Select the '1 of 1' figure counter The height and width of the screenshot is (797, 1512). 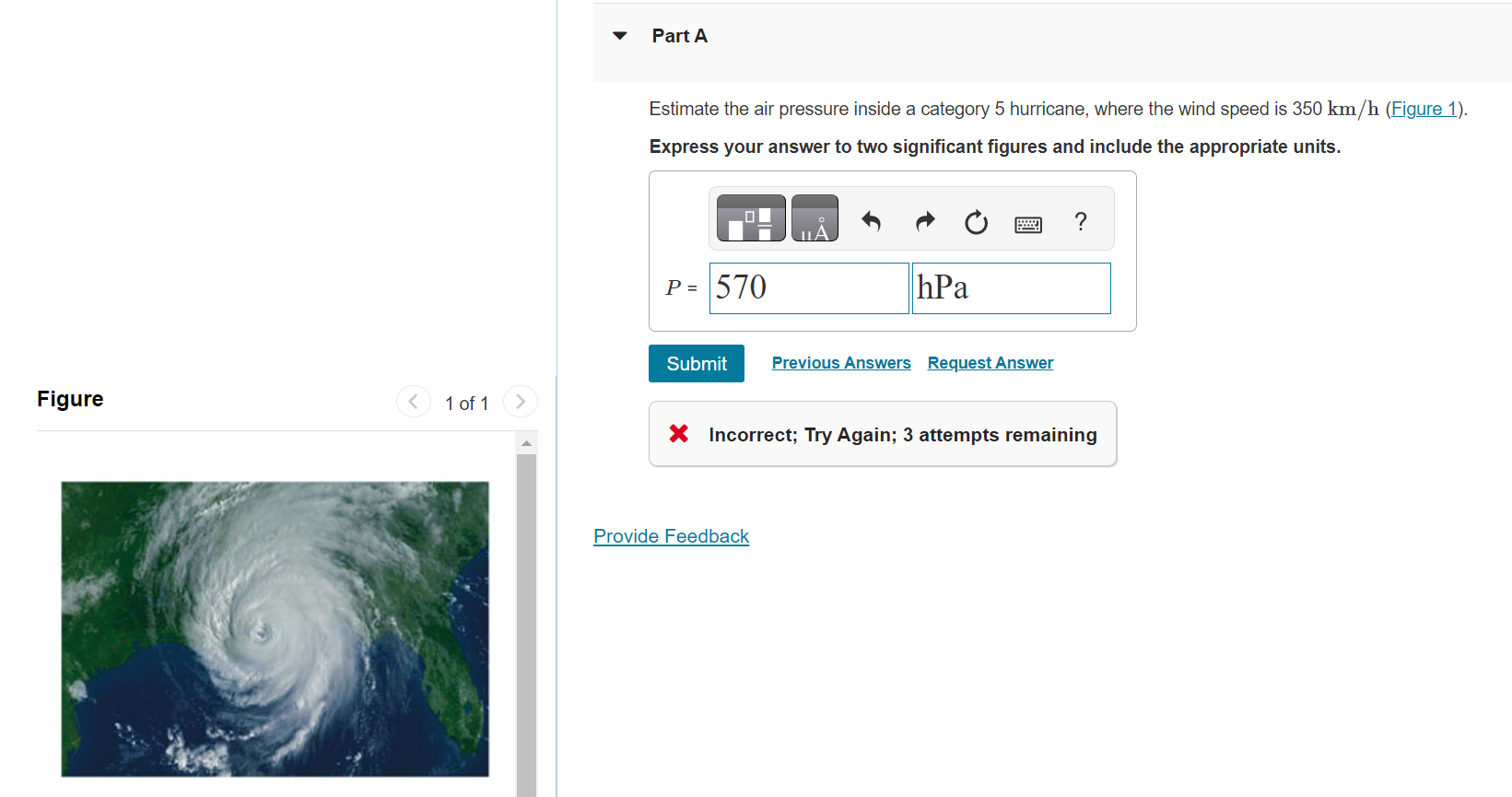point(467,404)
